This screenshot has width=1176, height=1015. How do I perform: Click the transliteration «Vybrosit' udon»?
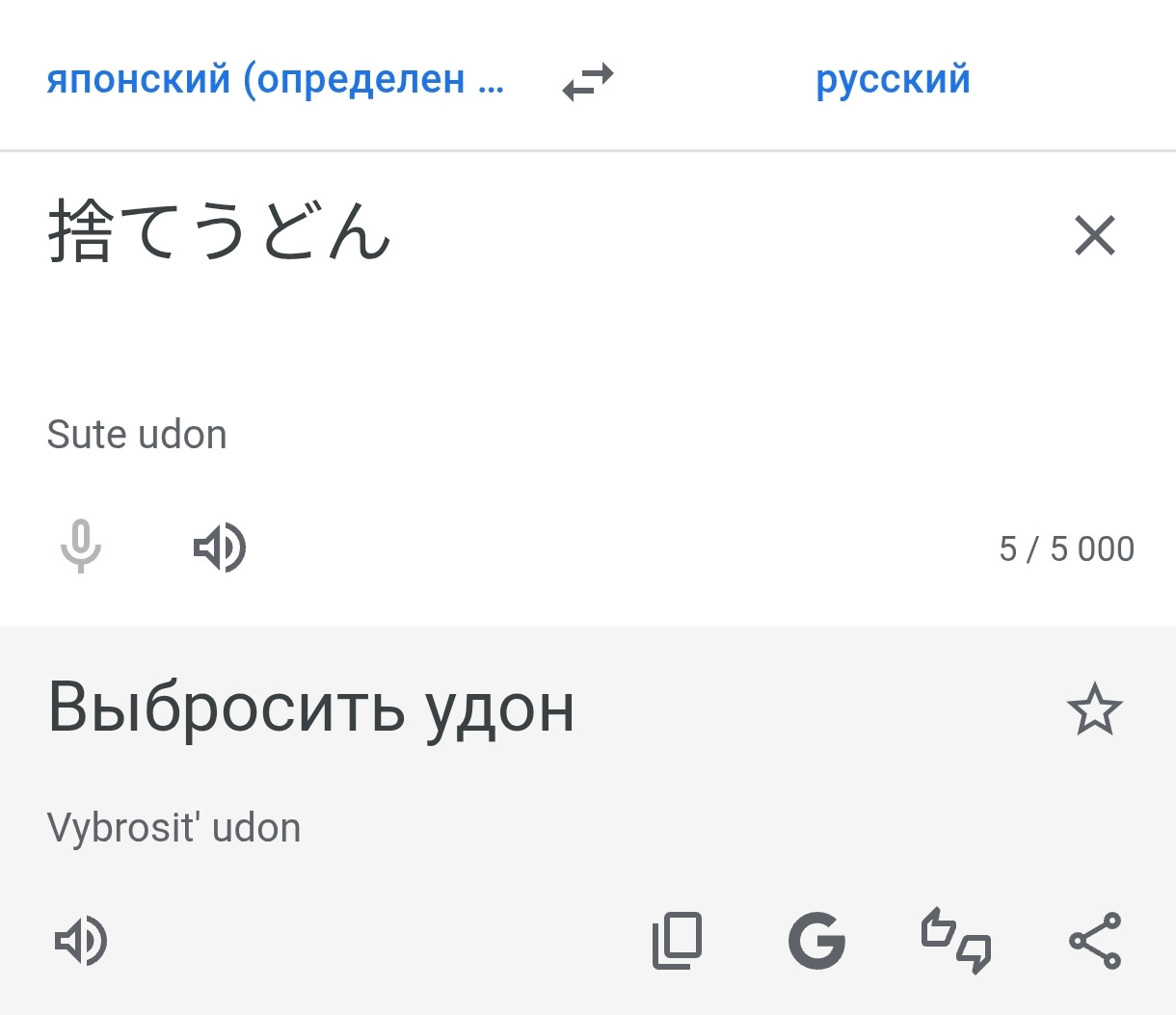point(174,828)
